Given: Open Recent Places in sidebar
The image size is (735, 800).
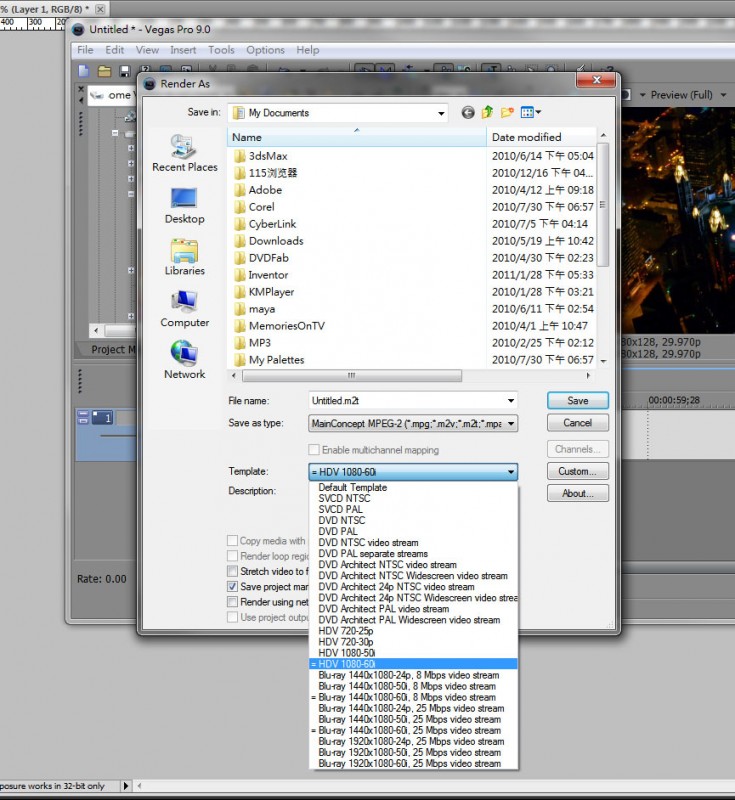Looking at the screenshot, I should tap(184, 154).
